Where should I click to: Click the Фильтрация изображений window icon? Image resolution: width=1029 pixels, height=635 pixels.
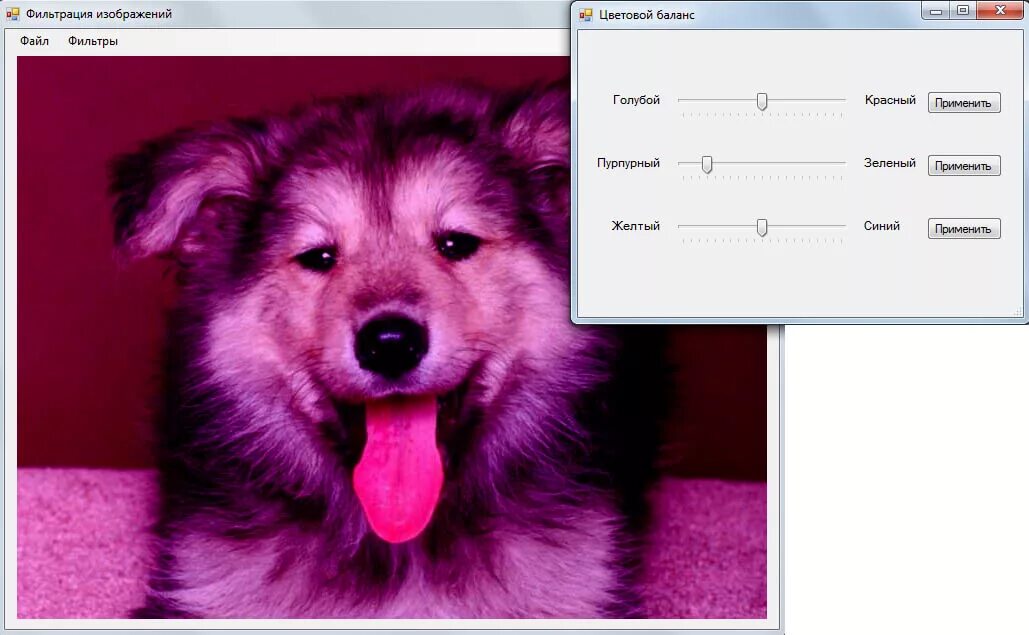tap(12, 14)
